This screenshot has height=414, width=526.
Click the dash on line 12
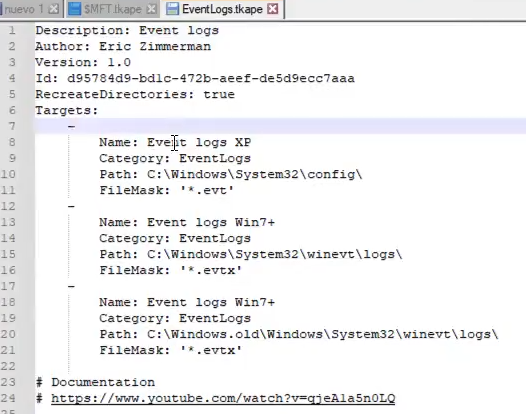coord(71,206)
